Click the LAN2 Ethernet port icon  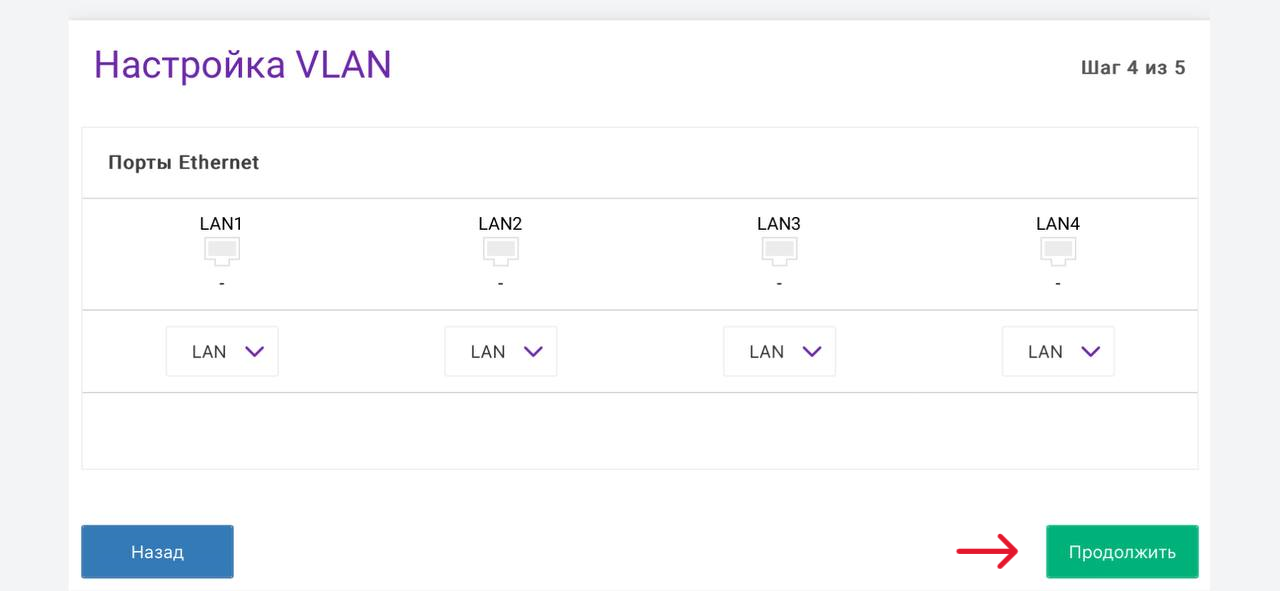coord(500,250)
